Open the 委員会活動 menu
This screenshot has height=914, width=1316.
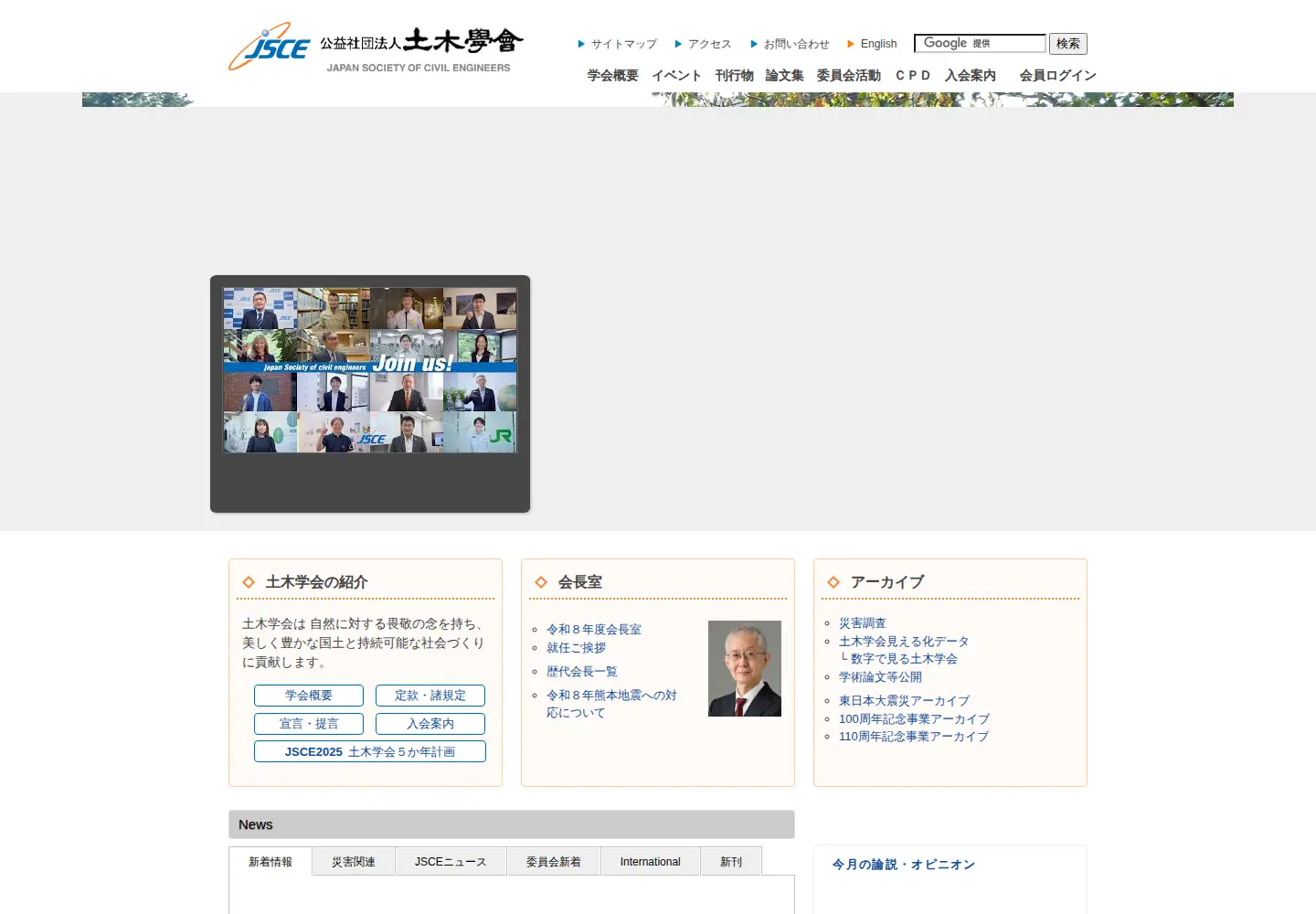point(848,76)
